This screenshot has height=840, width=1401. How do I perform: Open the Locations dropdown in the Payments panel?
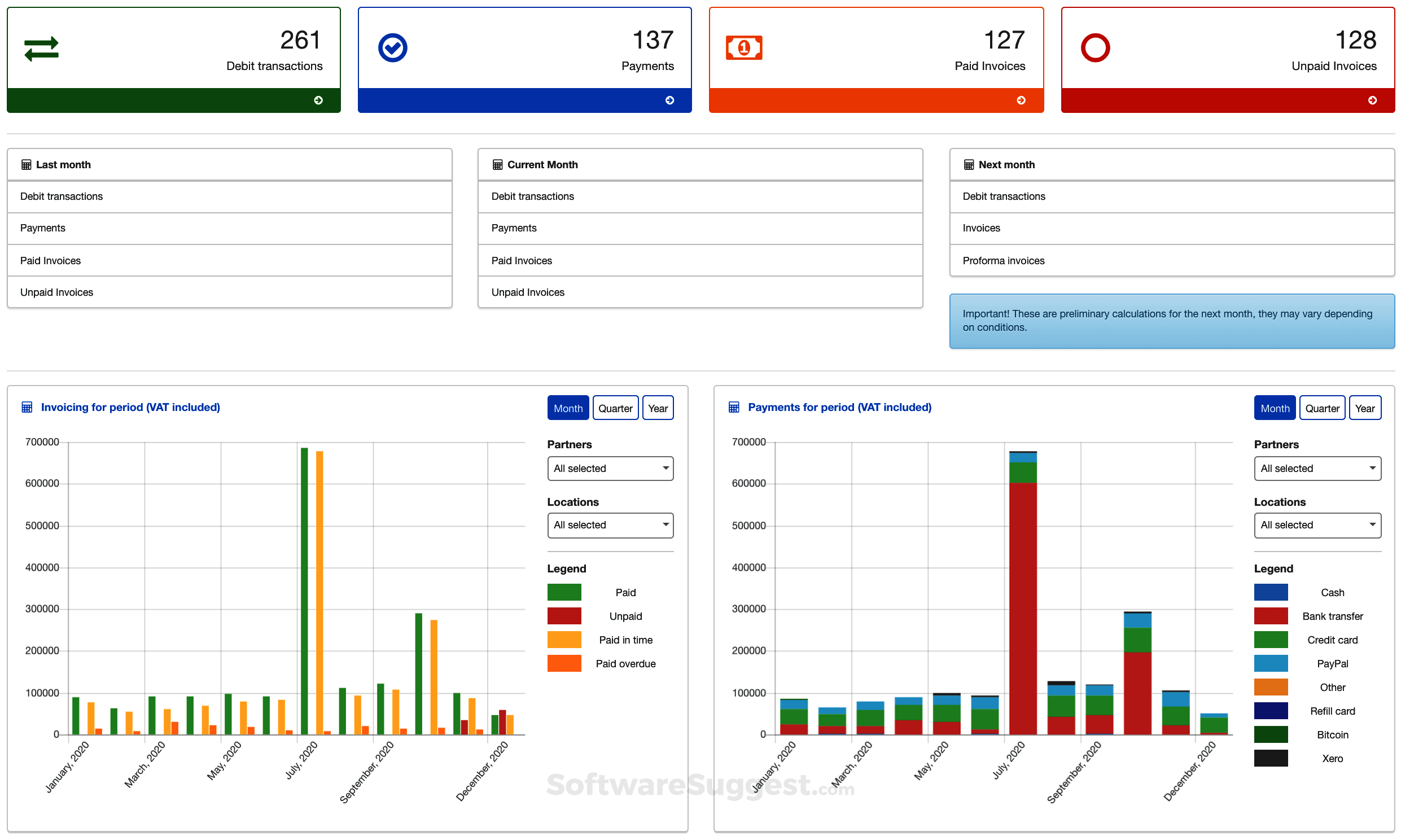pyautogui.click(x=1317, y=524)
